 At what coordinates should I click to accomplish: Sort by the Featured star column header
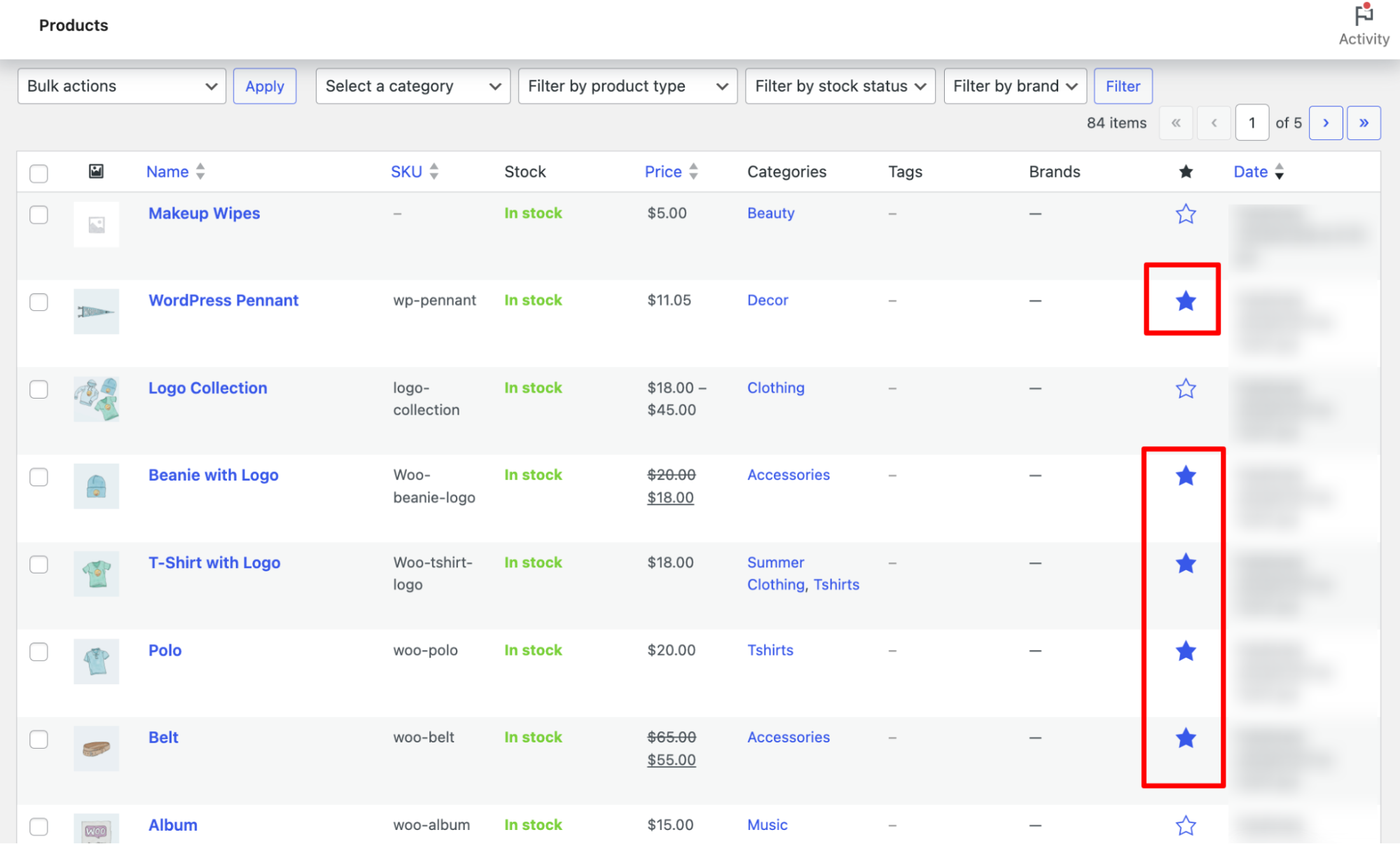pyautogui.click(x=1185, y=172)
